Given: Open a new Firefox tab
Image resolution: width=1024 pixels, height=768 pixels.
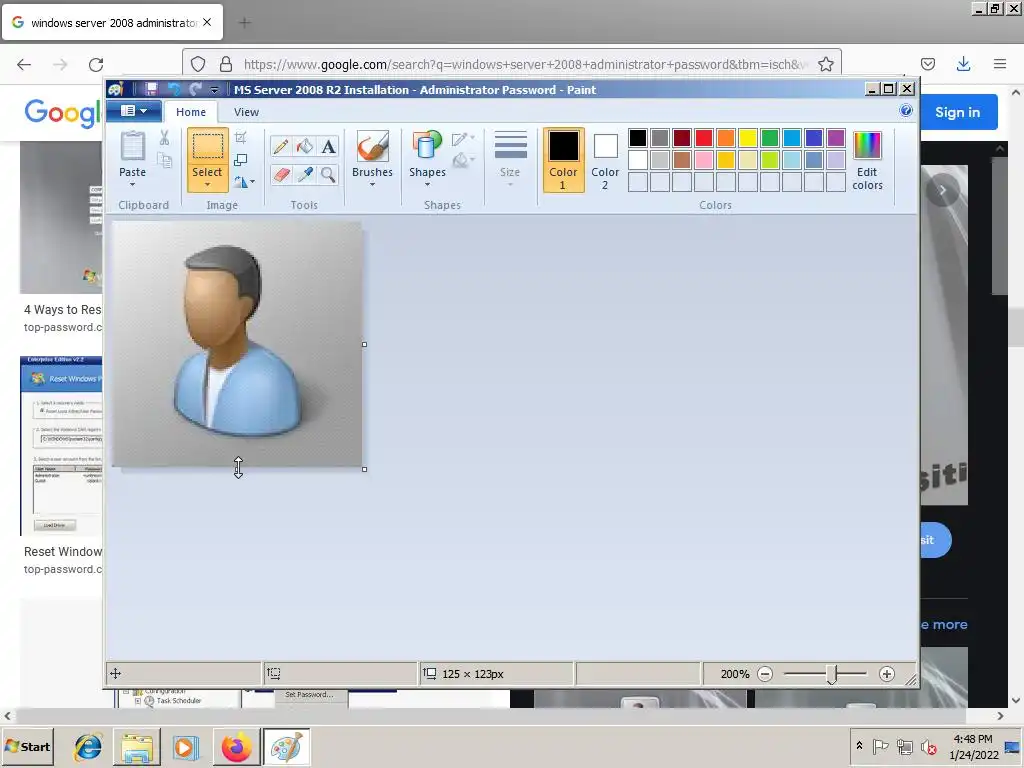Looking at the screenshot, I should (244, 23).
